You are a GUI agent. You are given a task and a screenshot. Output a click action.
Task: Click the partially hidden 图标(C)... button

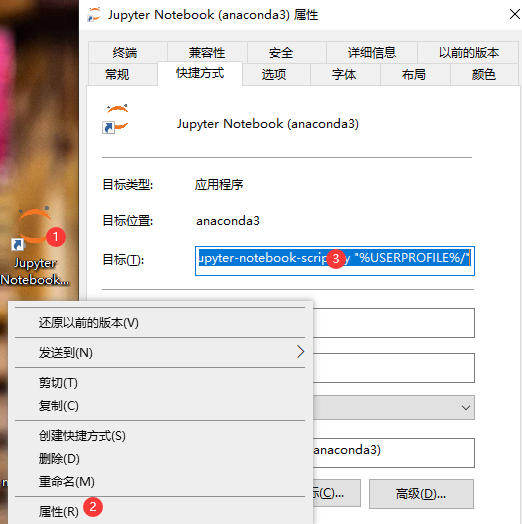pos(336,493)
